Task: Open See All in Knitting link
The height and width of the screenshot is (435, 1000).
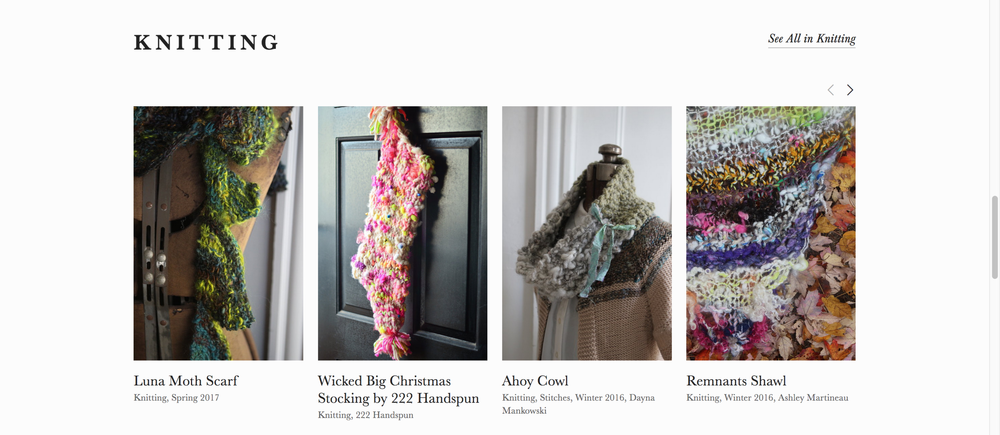Action: click(x=811, y=39)
